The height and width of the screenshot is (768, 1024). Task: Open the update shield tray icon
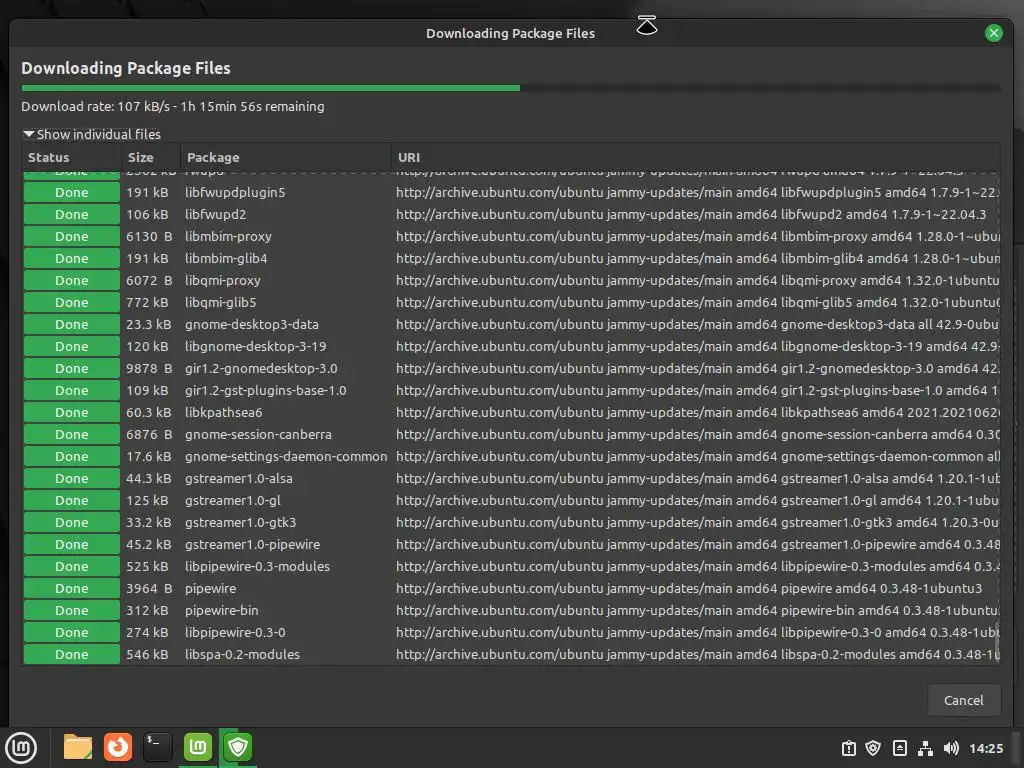[873, 748]
